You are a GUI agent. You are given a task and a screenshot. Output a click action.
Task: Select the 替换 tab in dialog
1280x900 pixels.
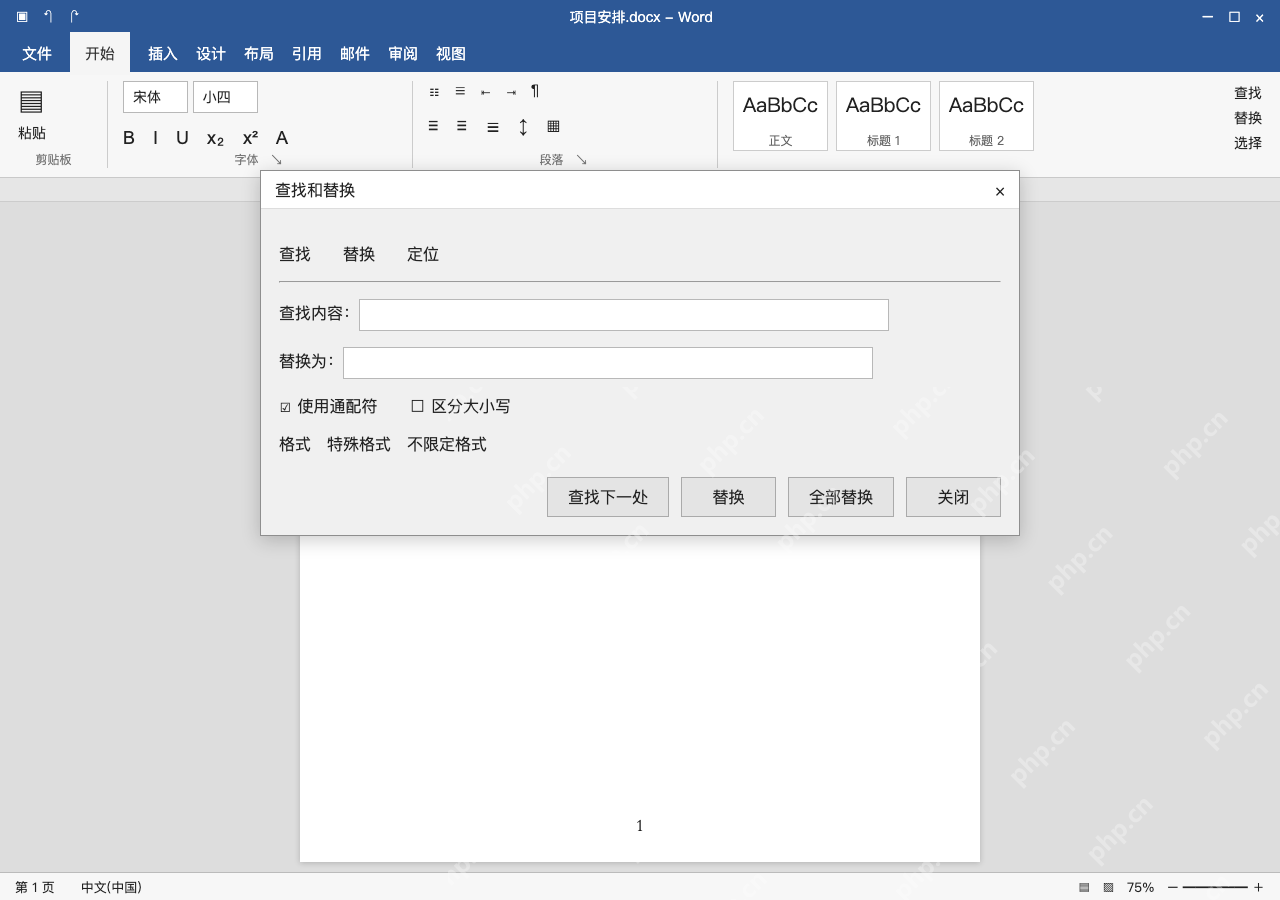(x=359, y=254)
